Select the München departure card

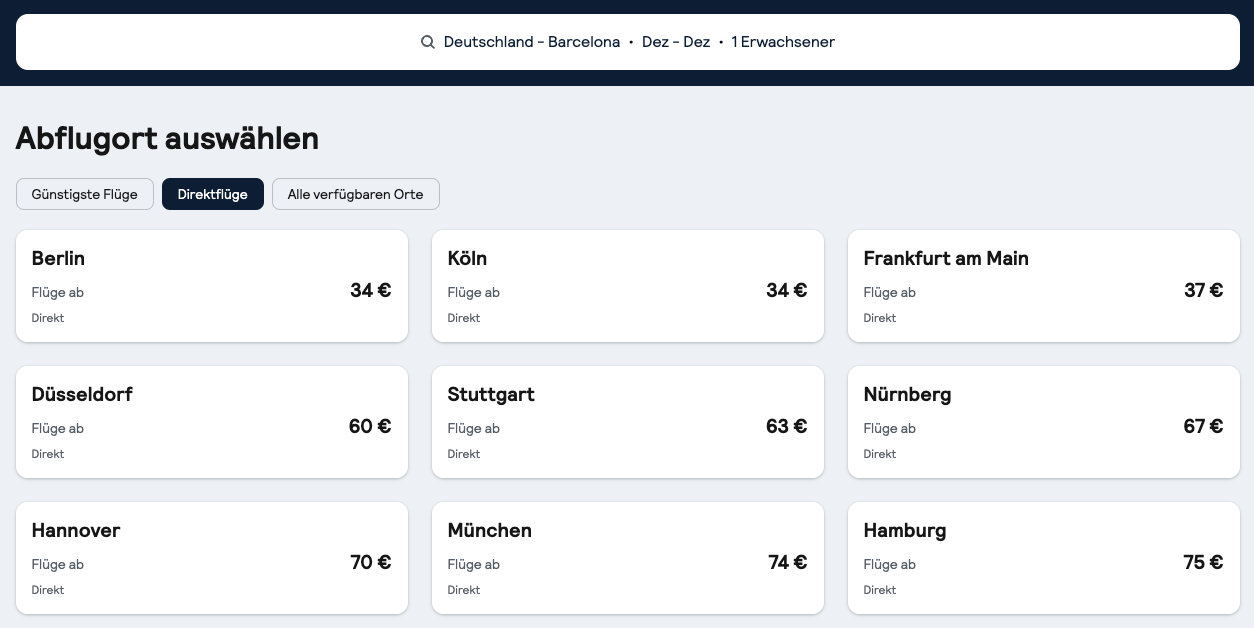[627, 558]
